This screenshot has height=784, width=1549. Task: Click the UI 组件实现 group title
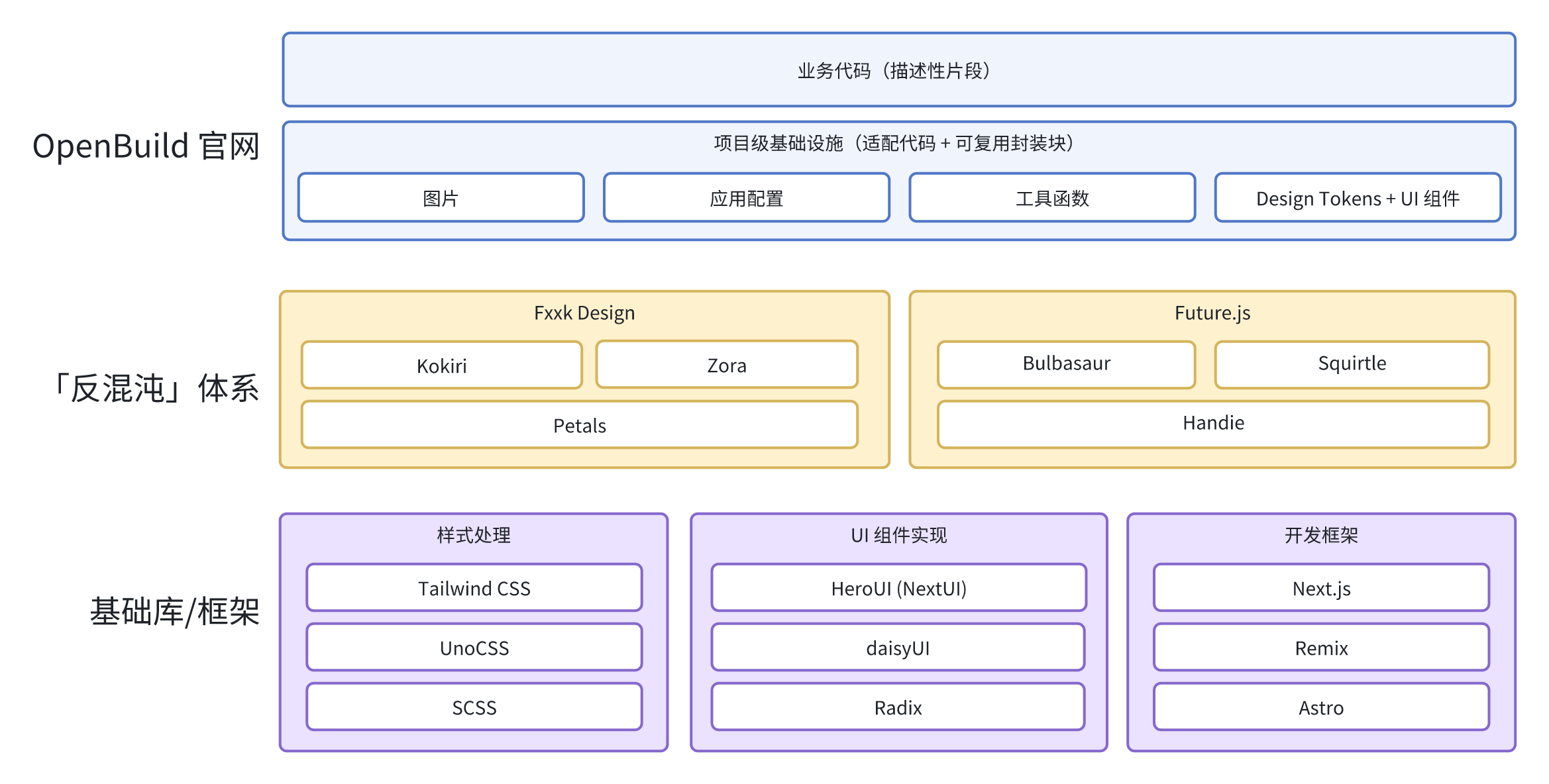pyautogui.click(x=898, y=535)
